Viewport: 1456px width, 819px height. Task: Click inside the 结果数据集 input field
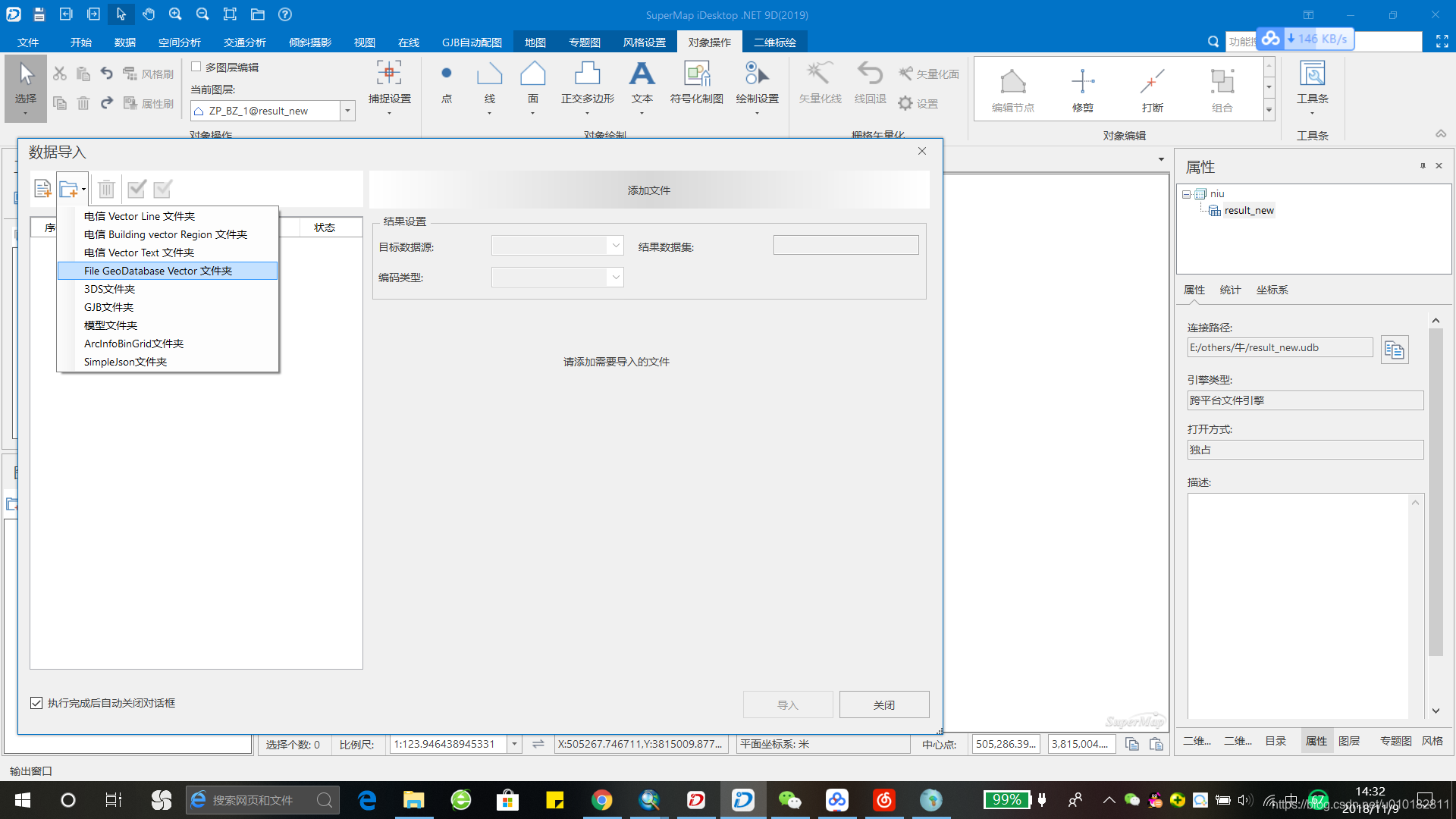point(846,245)
